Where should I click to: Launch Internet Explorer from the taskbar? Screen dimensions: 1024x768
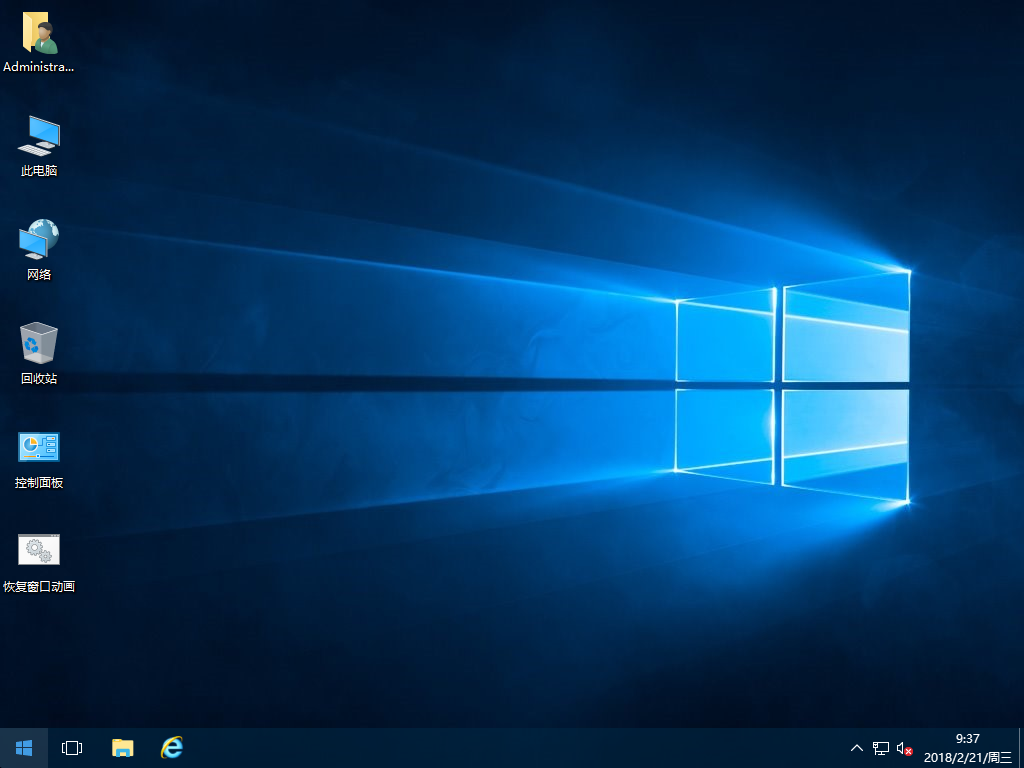[171, 747]
